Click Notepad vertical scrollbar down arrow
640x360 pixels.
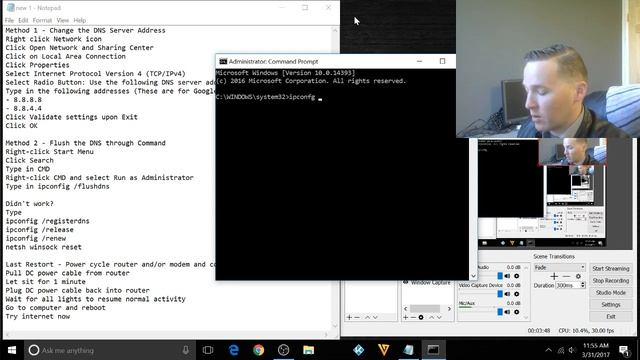click(x=335, y=325)
